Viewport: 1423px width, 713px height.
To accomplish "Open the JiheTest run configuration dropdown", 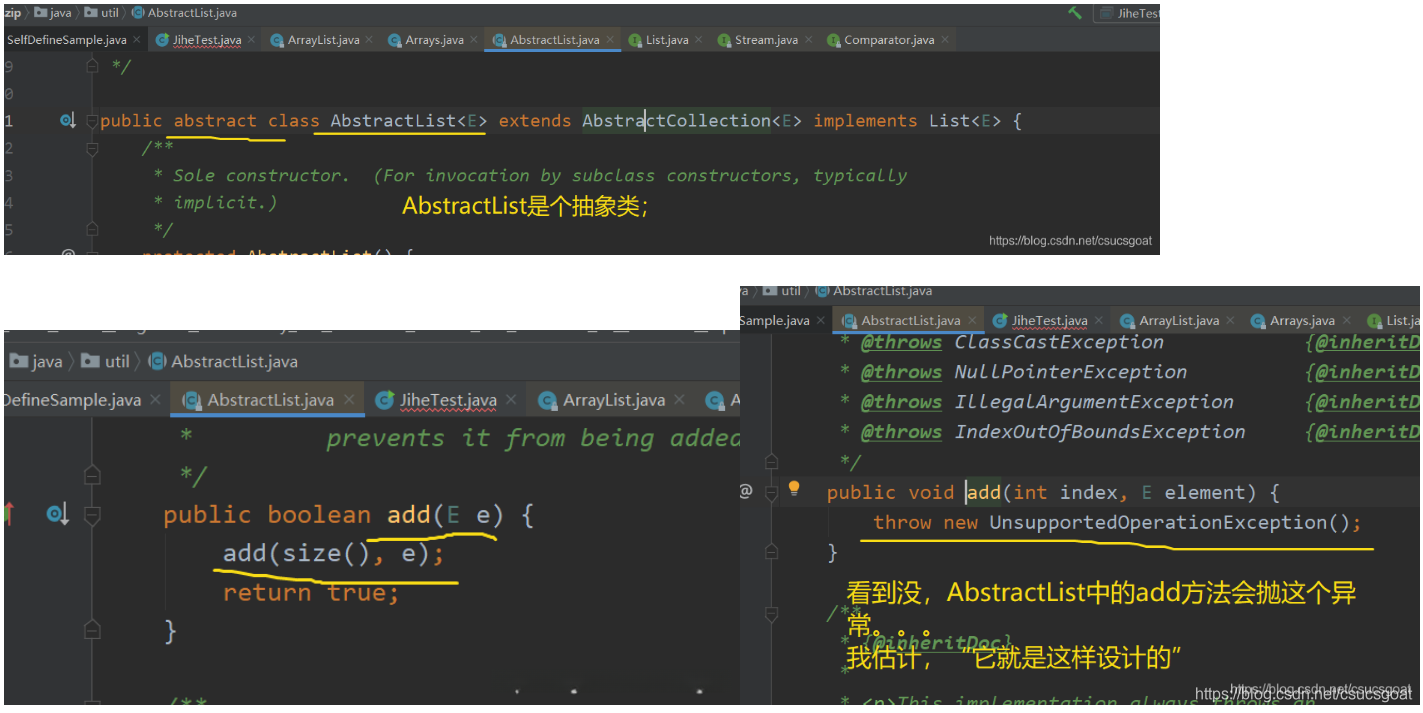I will pyautogui.click(x=1128, y=13).
